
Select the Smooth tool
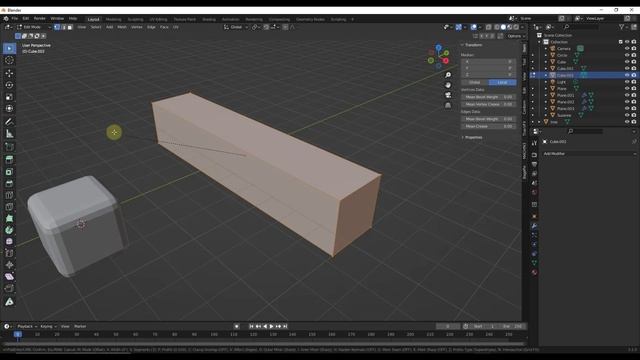tap(9, 242)
